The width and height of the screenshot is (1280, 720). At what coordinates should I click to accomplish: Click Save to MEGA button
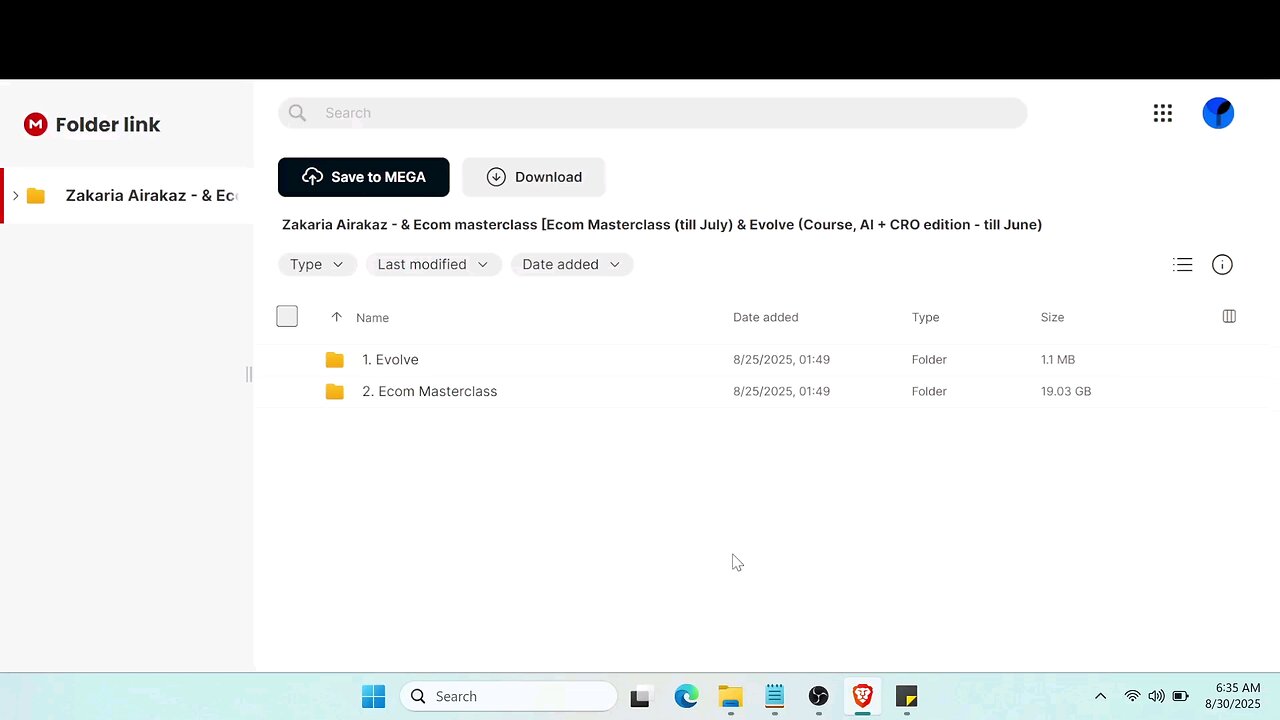pyautogui.click(x=364, y=177)
